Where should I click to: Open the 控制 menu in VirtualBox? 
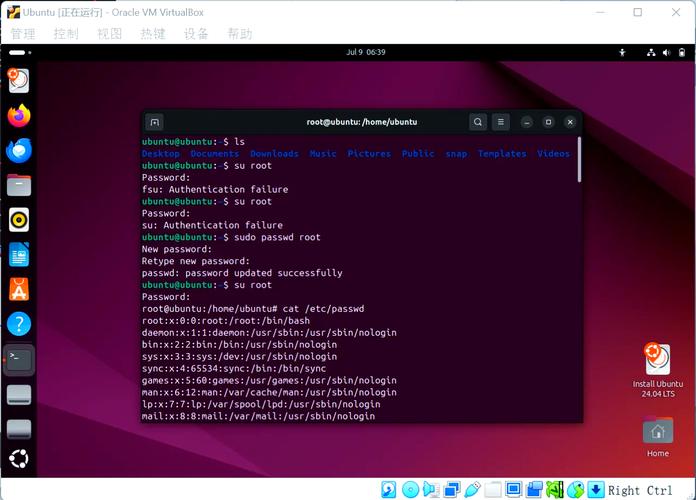pyautogui.click(x=66, y=34)
